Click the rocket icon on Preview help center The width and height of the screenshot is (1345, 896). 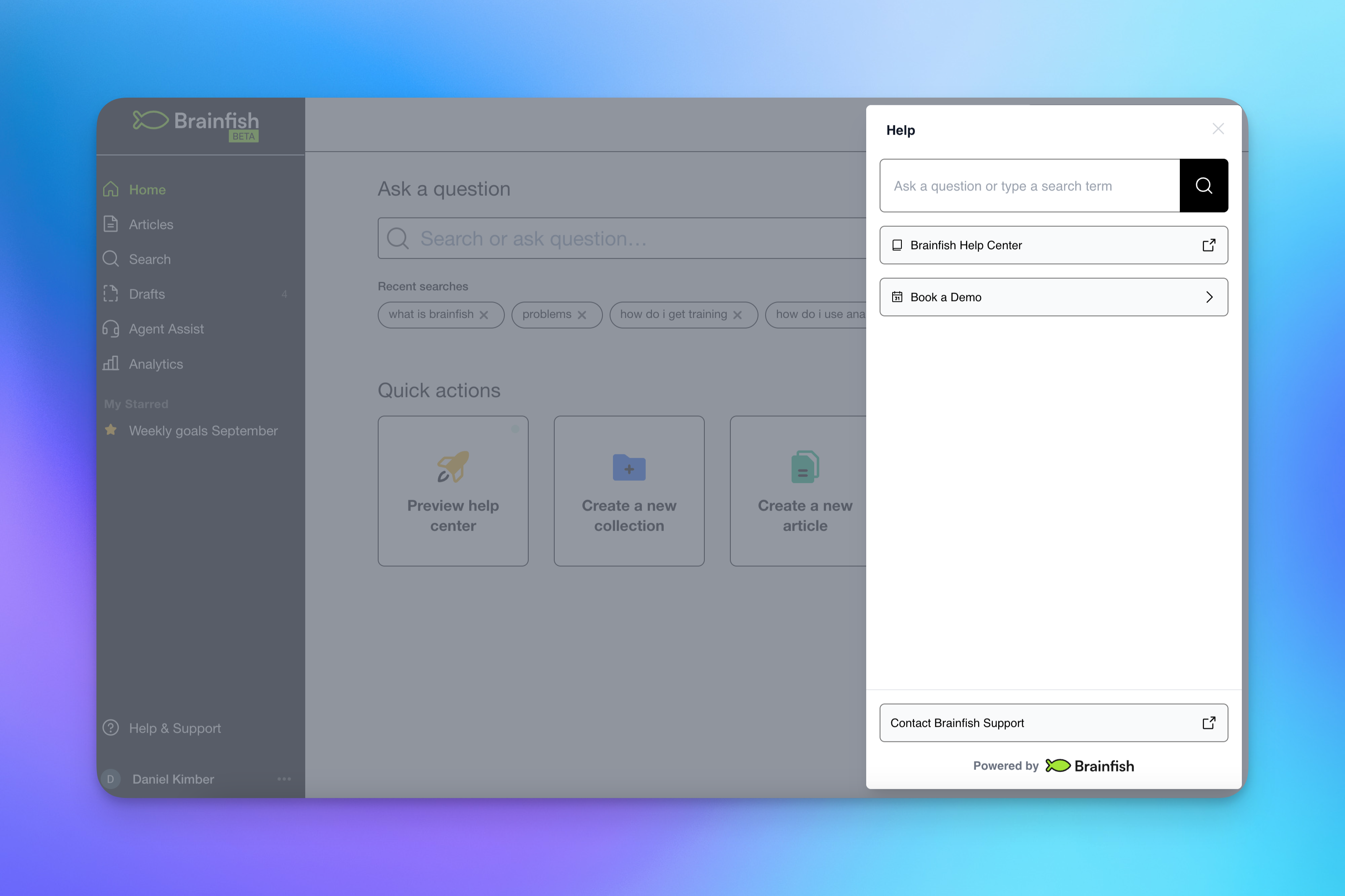click(x=453, y=466)
